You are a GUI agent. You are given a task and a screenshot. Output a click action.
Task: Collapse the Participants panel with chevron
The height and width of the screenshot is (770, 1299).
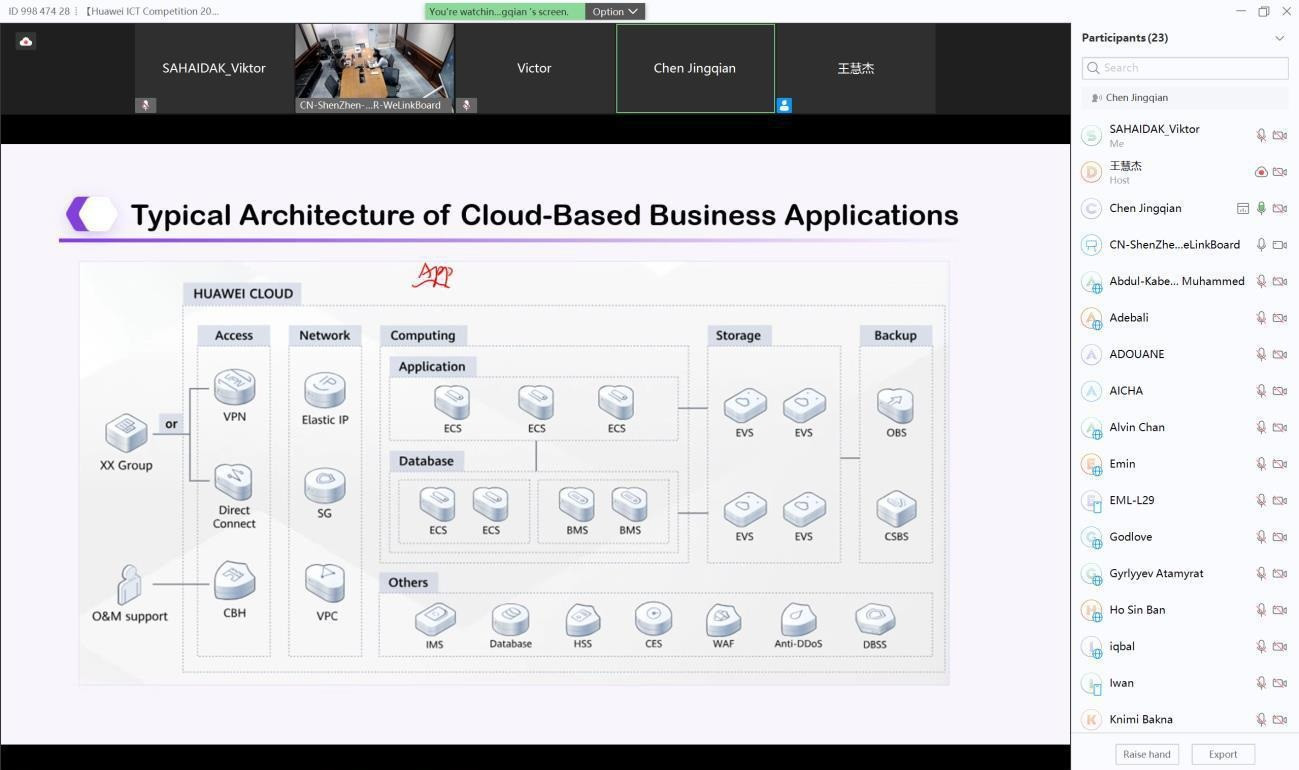pos(1279,38)
